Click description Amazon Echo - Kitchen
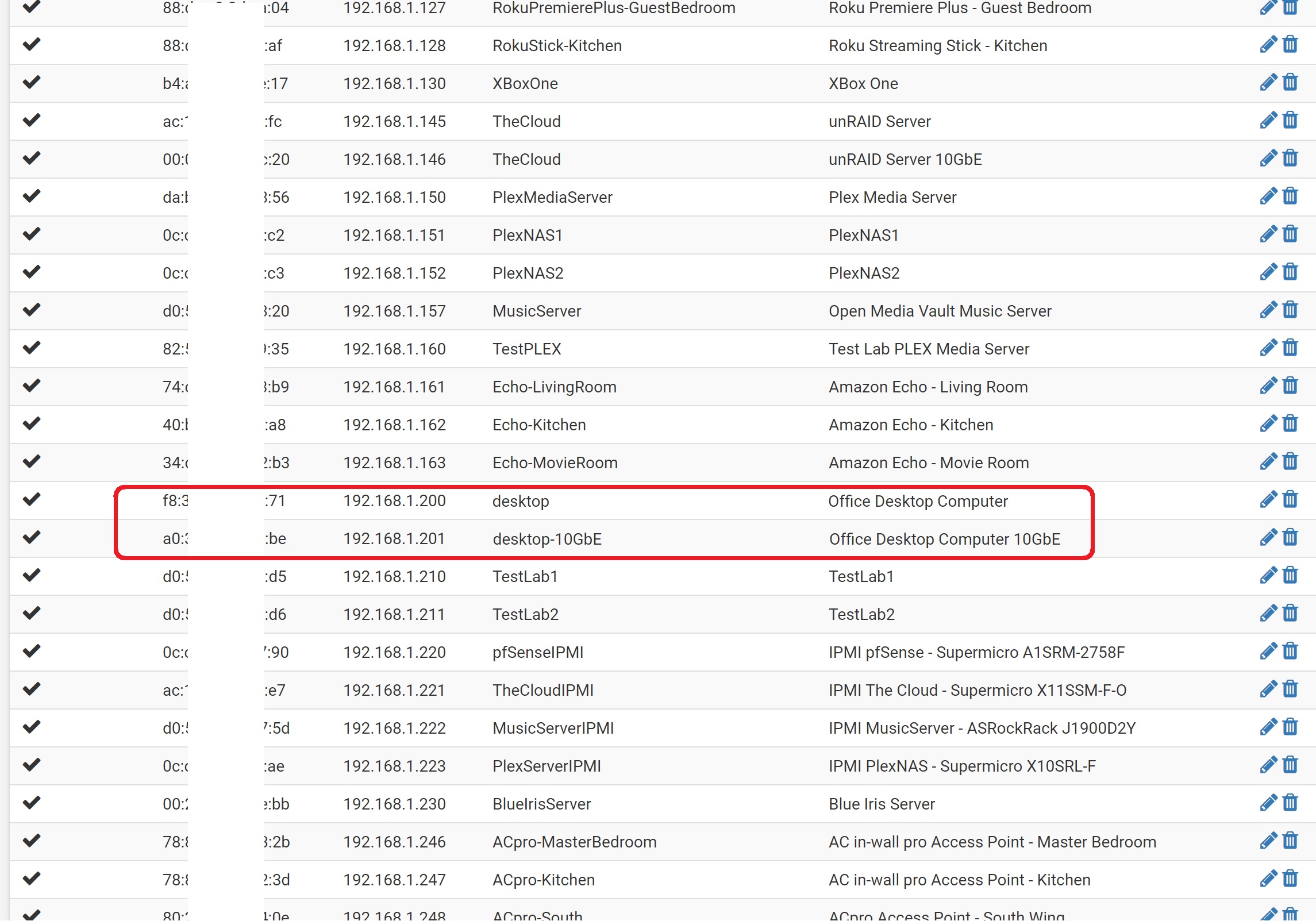The height and width of the screenshot is (921, 1316). (911, 425)
